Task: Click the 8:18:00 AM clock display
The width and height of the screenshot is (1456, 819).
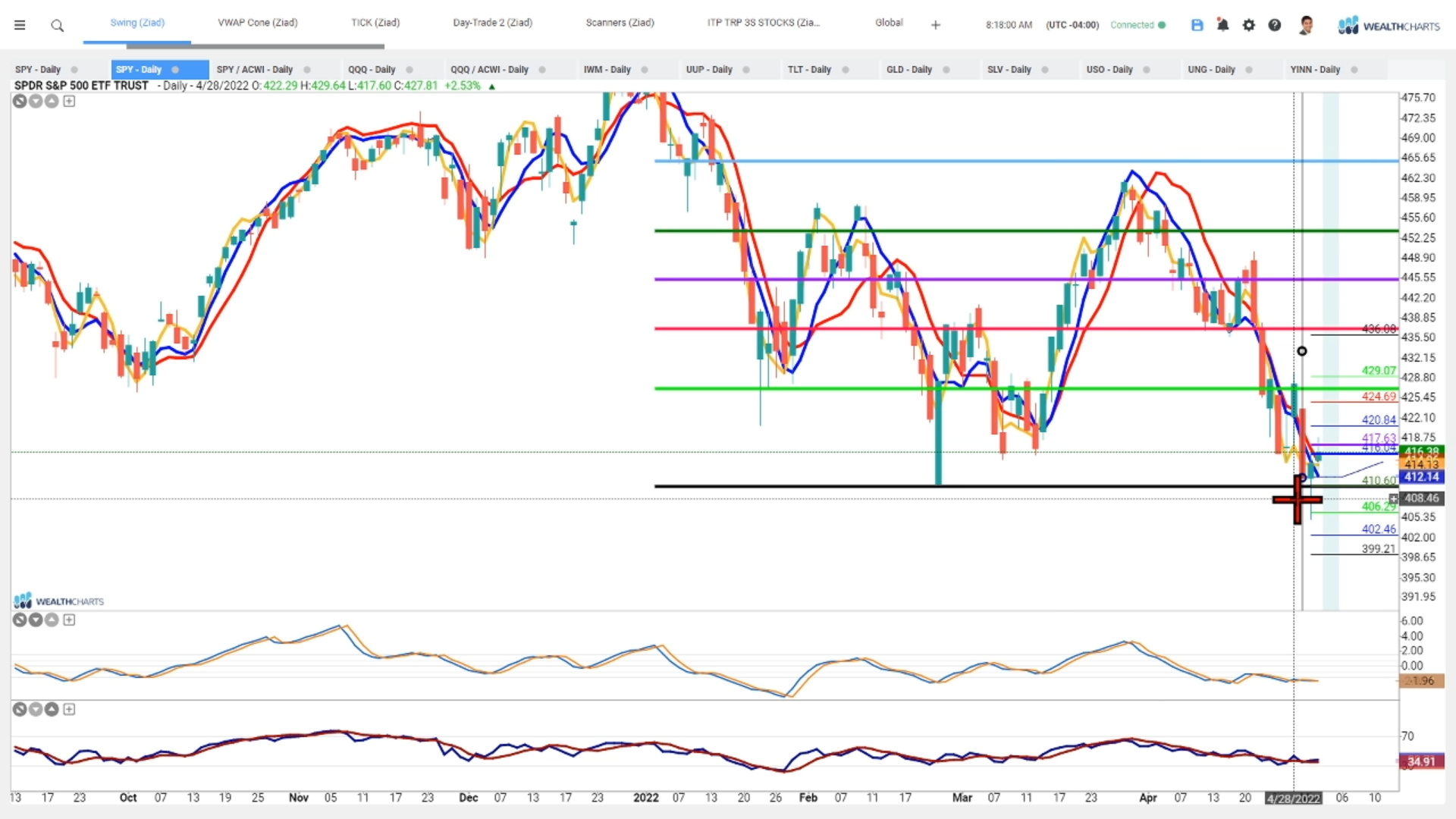Action: (1009, 25)
